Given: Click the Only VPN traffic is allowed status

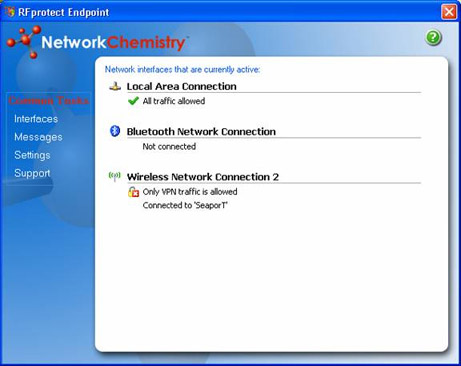Looking at the screenshot, I should (x=190, y=192).
